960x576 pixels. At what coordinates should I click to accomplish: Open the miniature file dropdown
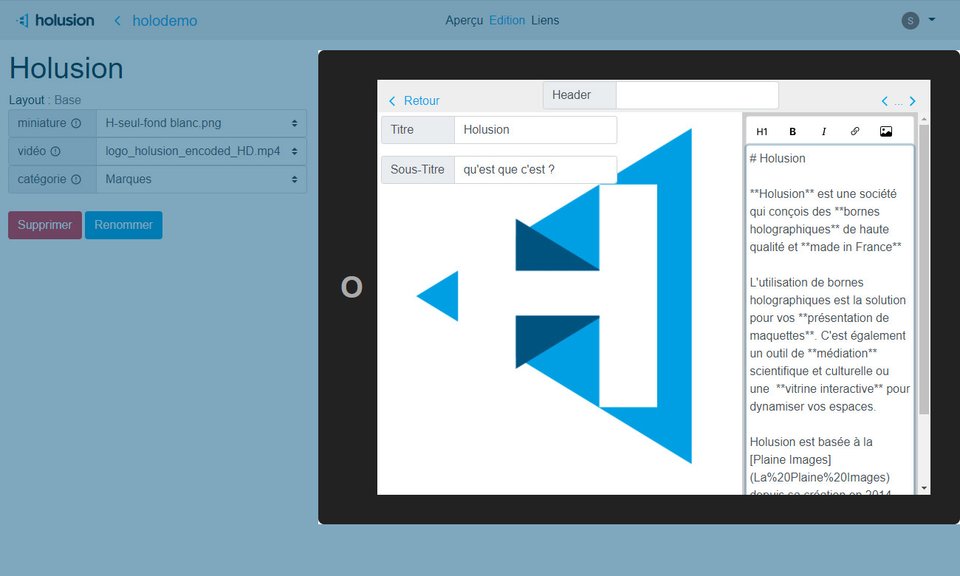point(202,122)
